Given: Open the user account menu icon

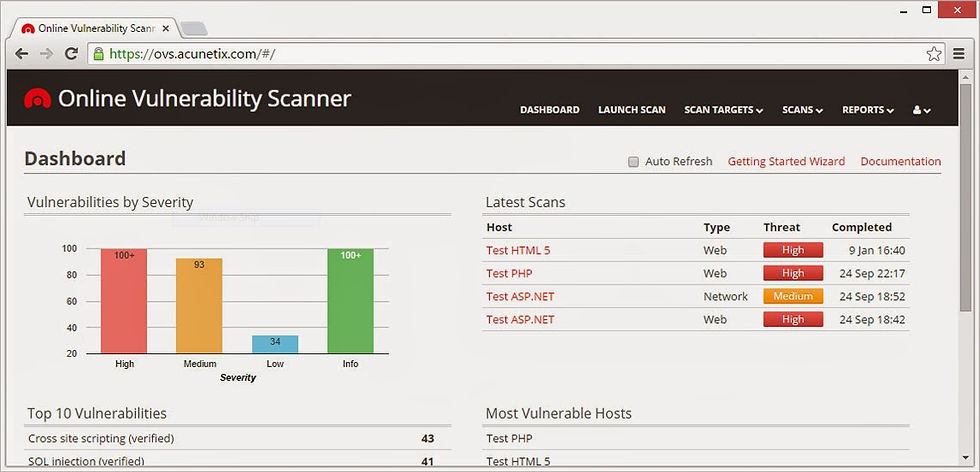Looking at the screenshot, I should click(x=921, y=110).
